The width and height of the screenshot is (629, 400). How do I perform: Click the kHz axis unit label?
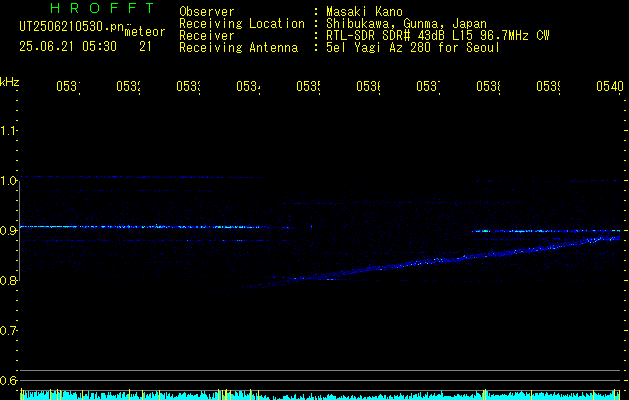(x=9, y=82)
